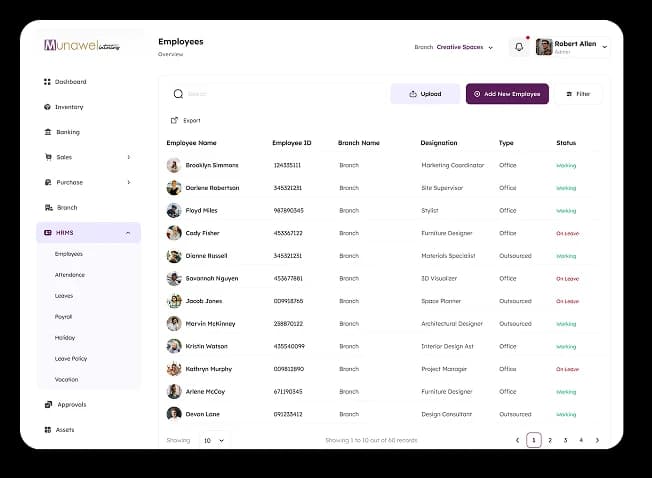This screenshot has width=652, height=478.
Task: Click Darlene Robertson avatar
Action: [x=174, y=188]
